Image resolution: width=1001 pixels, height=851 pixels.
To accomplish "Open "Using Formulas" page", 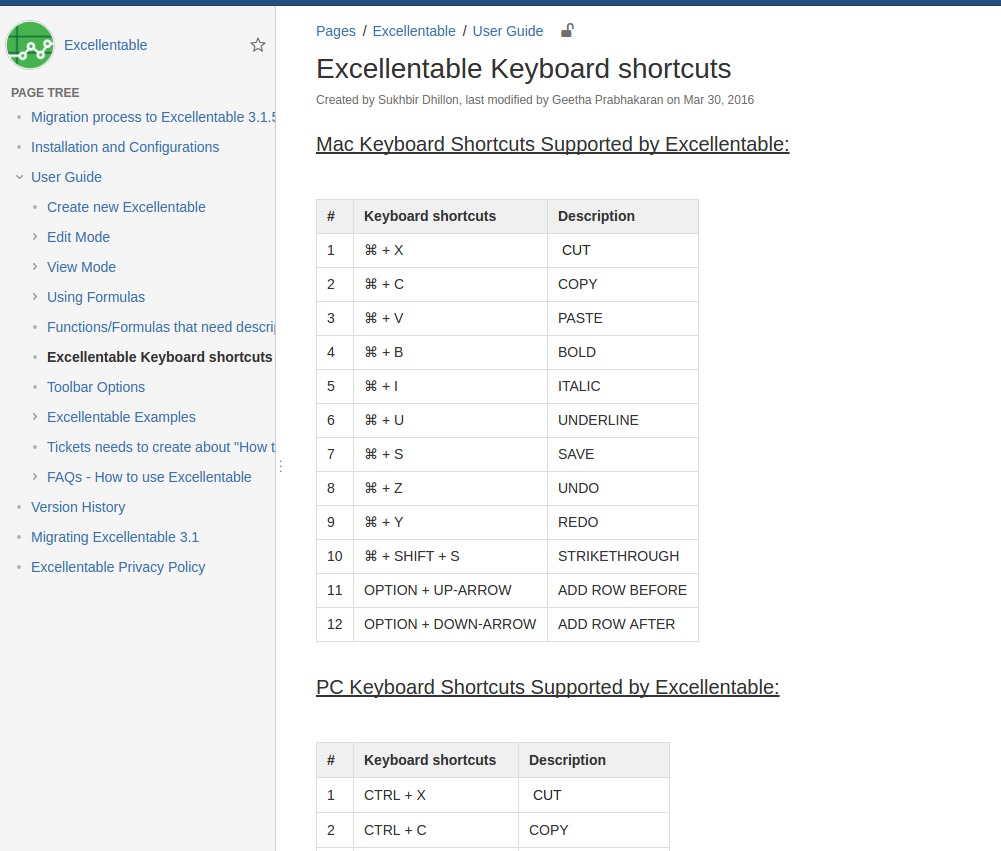I will point(95,297).
